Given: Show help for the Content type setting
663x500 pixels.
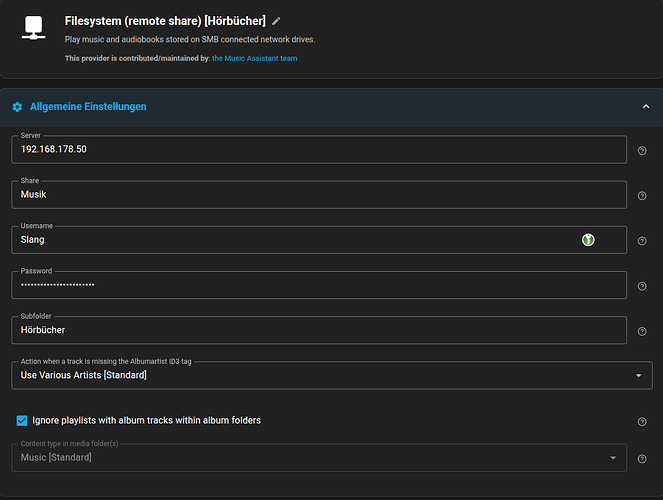Looking at the screenshot, I should point(642,459).
